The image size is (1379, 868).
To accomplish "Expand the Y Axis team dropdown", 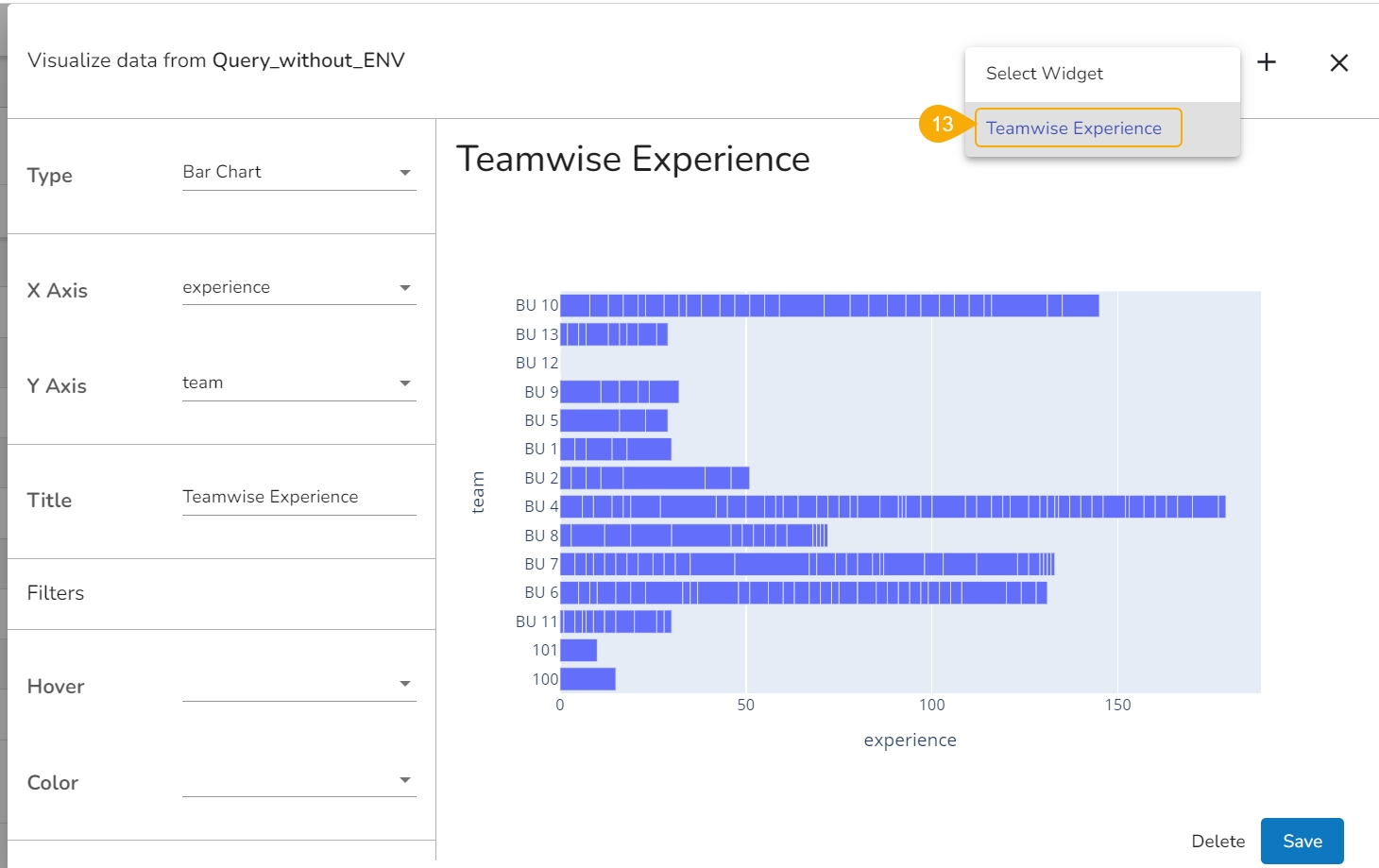I will (298, 383).
